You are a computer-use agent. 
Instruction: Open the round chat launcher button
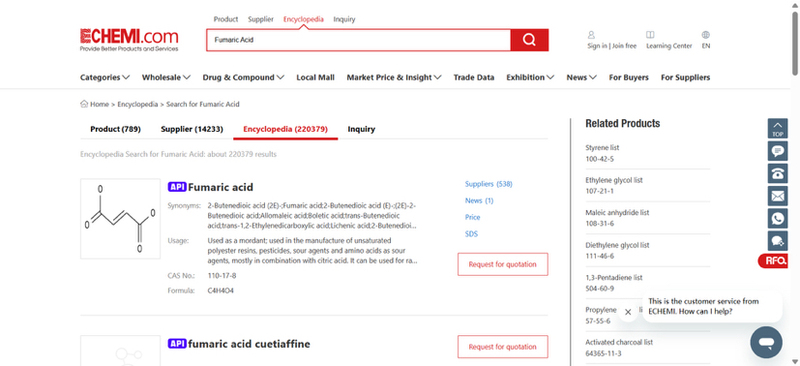(x=766, y=343)
